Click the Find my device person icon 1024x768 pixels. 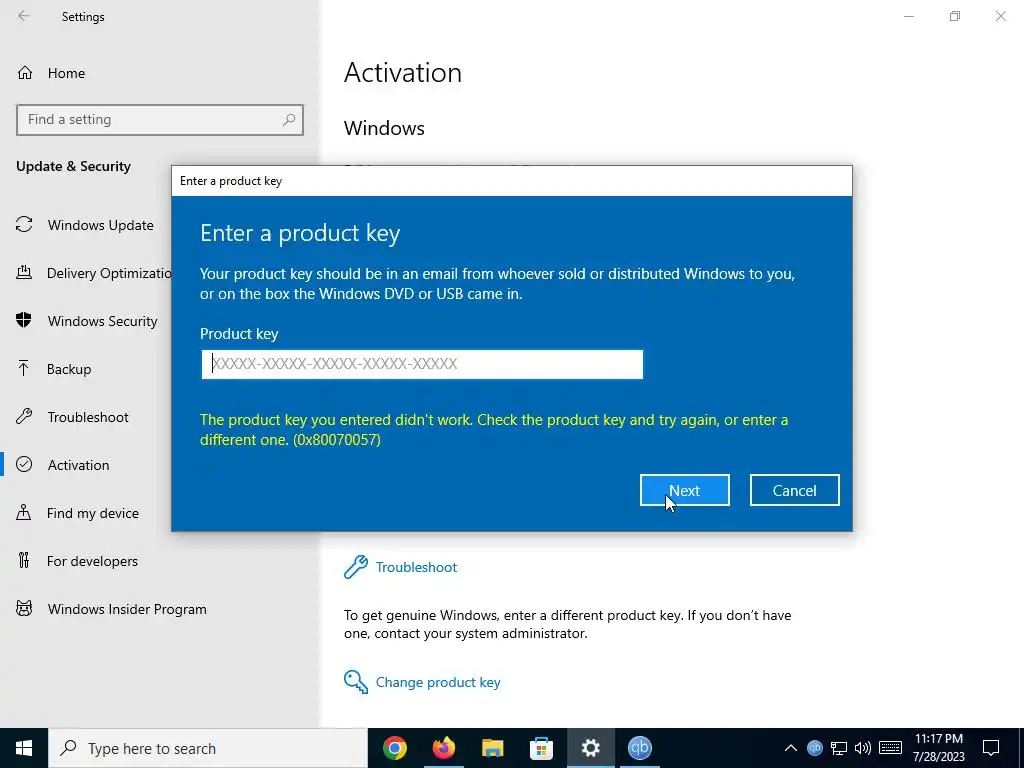pyautogui.click(x=24, y=512)
